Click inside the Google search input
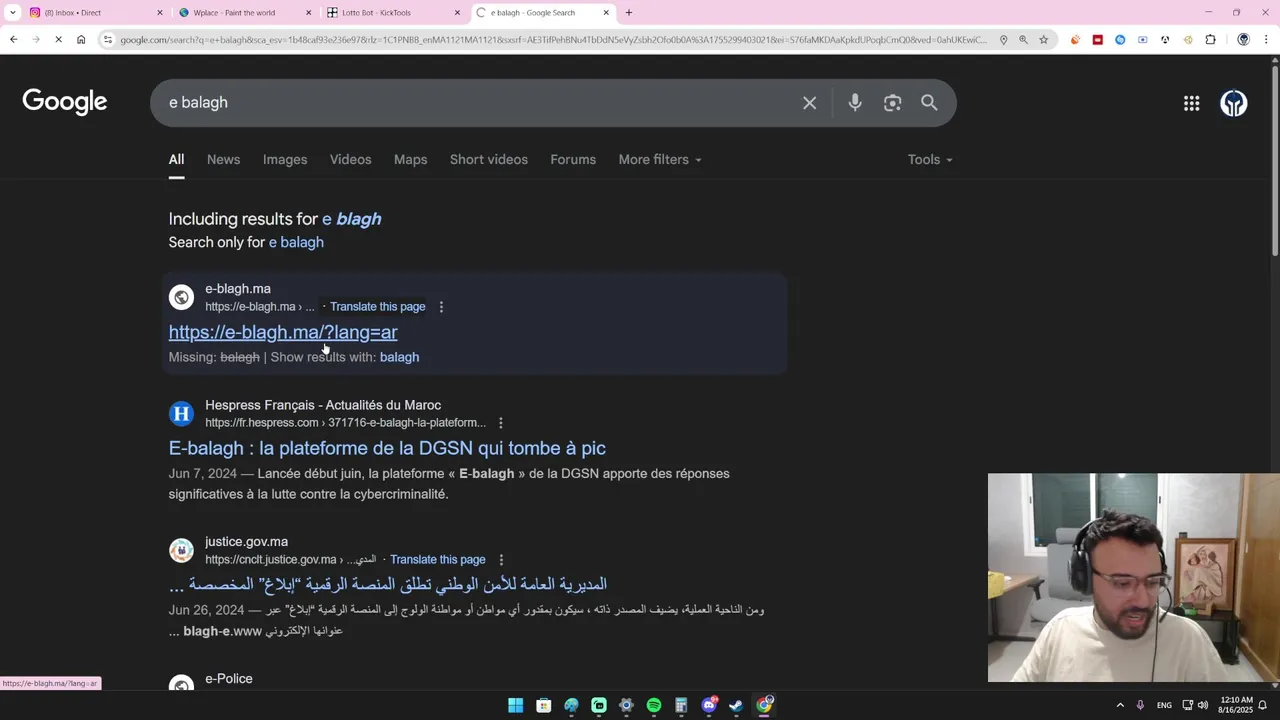The width and height of the screenshot is (1280, 720). 480,103
